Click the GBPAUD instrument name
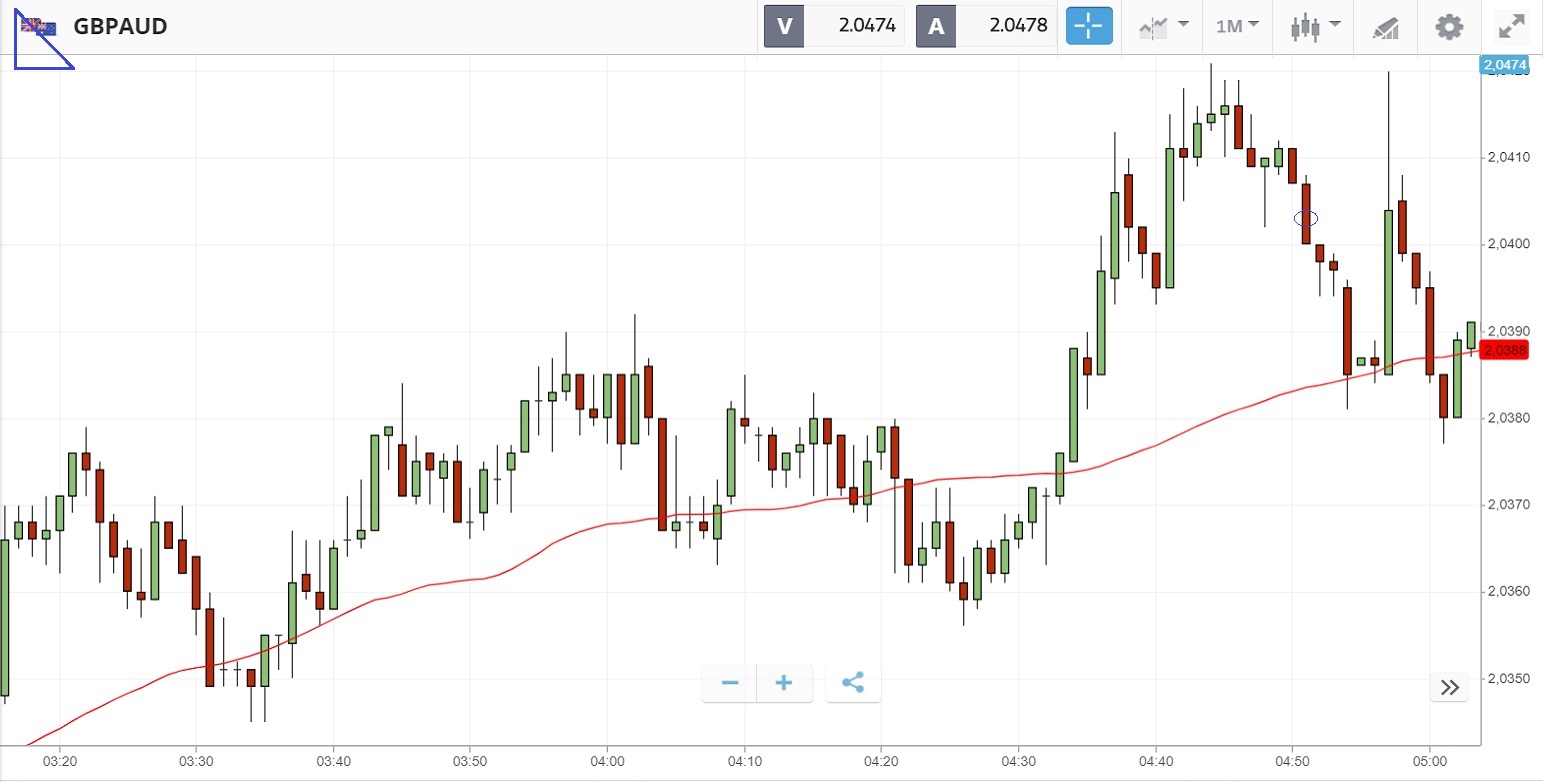Image resolution: width=1543 pixels, height=782 pixels. click(120, 26)
